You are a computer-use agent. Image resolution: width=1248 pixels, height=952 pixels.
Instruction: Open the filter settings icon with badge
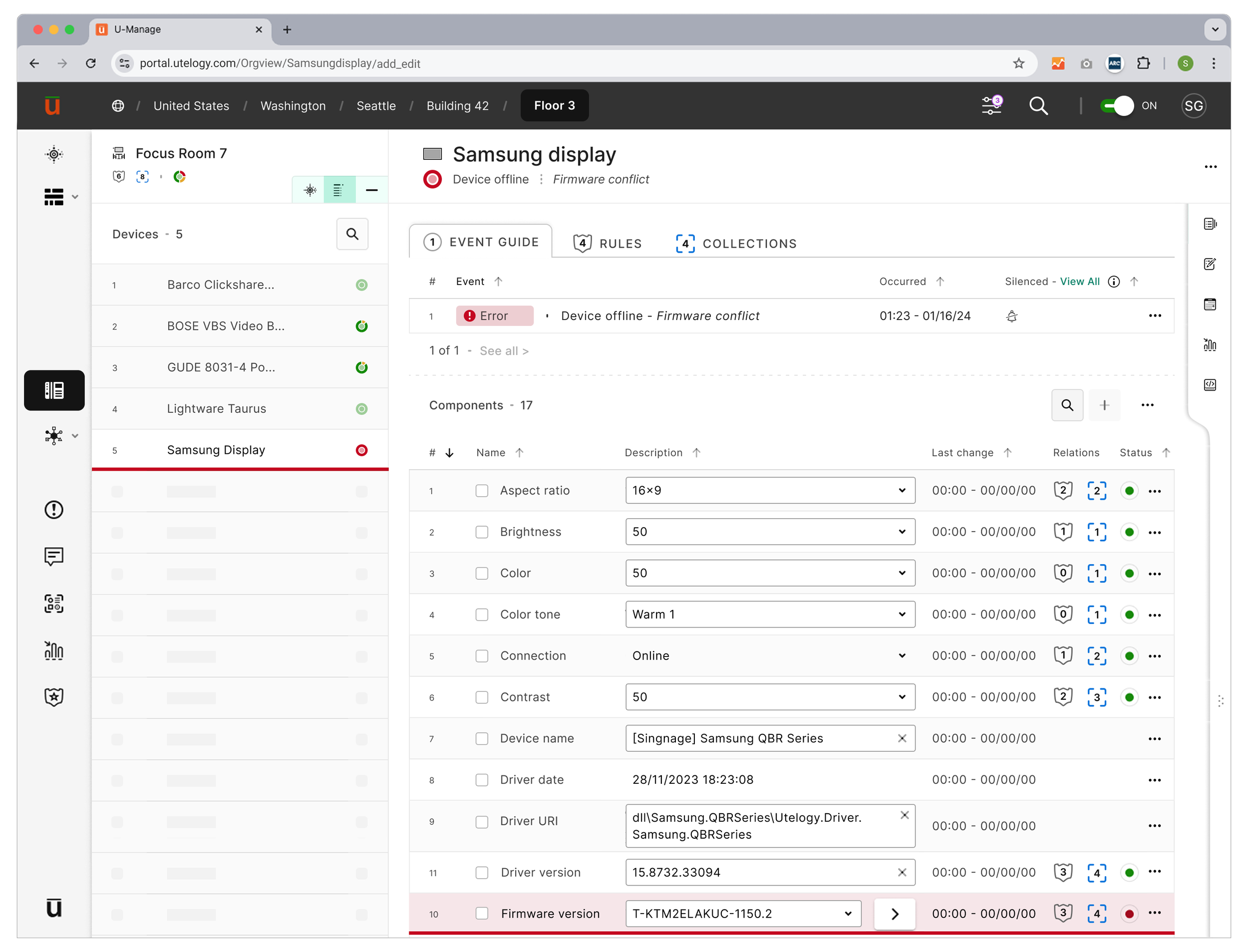click(x=991, y=106)
